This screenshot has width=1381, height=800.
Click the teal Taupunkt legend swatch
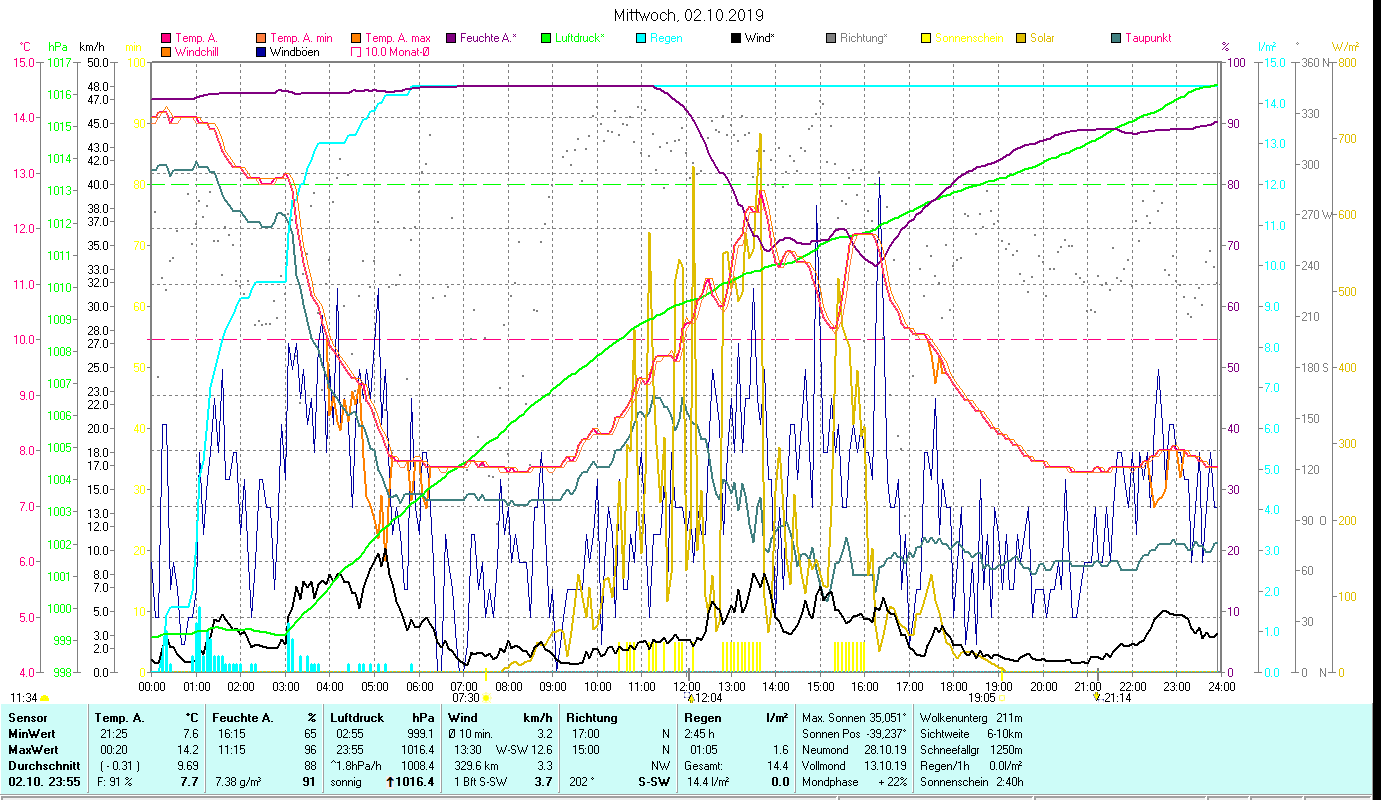(1116, 38)
